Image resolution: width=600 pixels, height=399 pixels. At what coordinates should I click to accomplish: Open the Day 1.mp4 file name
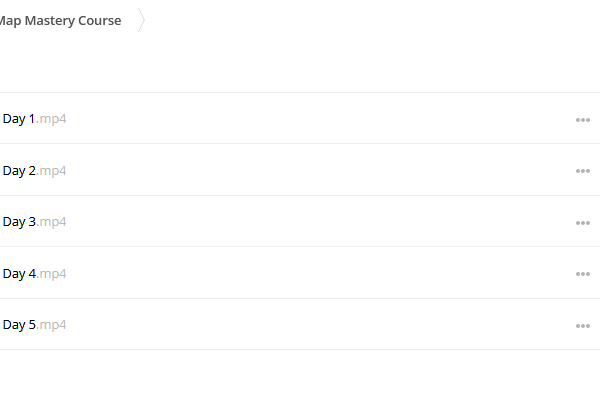pyautogui.click(x=34, y=119)
